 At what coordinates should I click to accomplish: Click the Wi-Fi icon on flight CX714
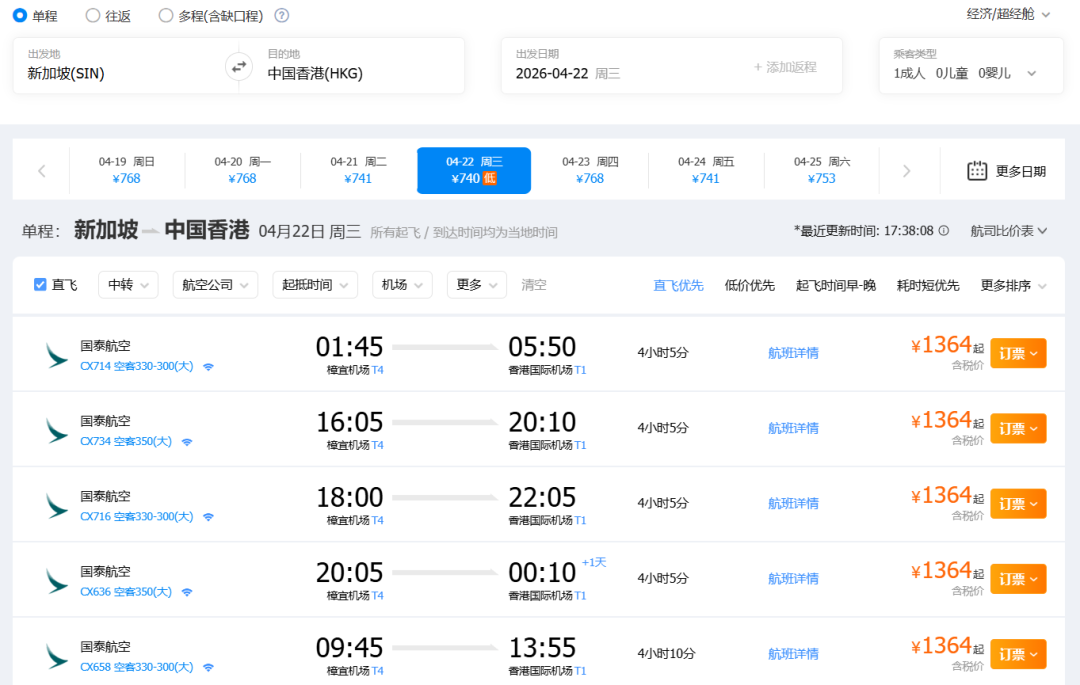209,367
